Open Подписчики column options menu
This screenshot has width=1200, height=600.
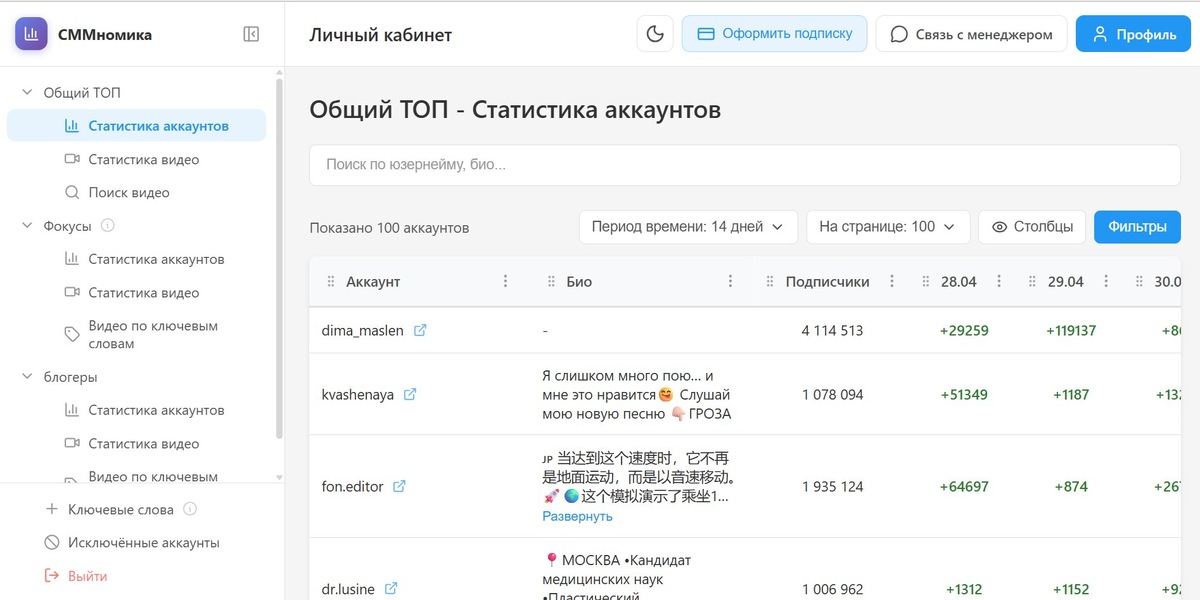click(893, 282)
